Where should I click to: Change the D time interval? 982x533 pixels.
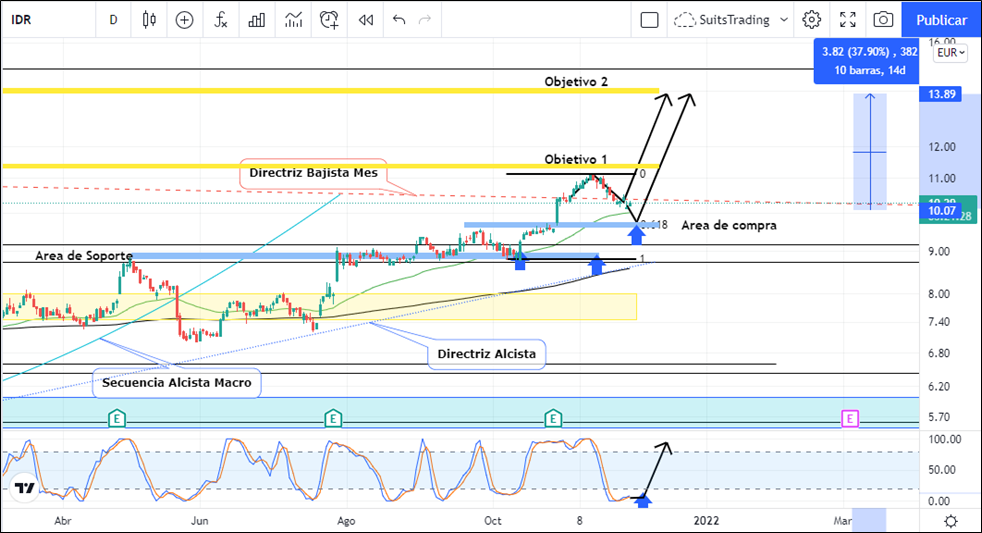coord(113,19)
